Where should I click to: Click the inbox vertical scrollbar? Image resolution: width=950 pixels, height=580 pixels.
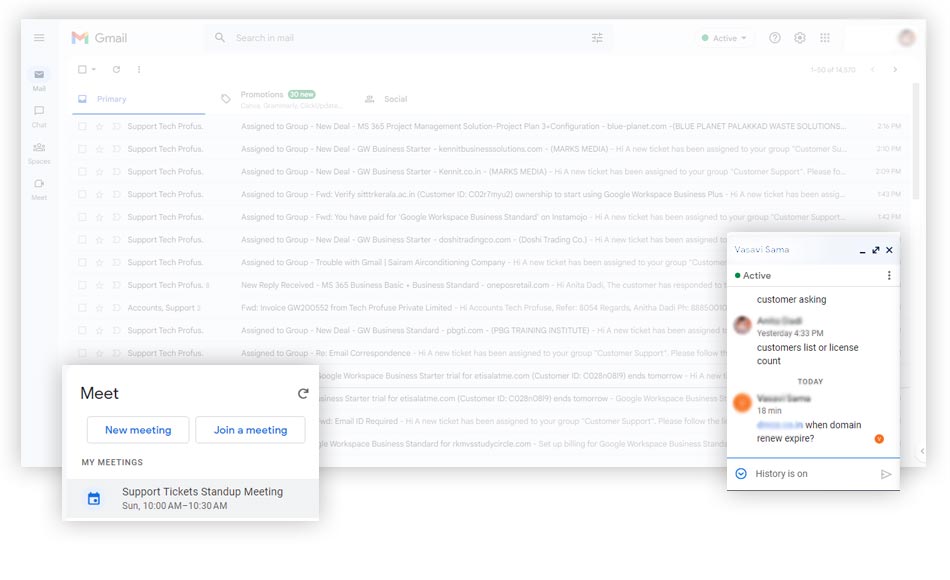click(x=915, y=141)
